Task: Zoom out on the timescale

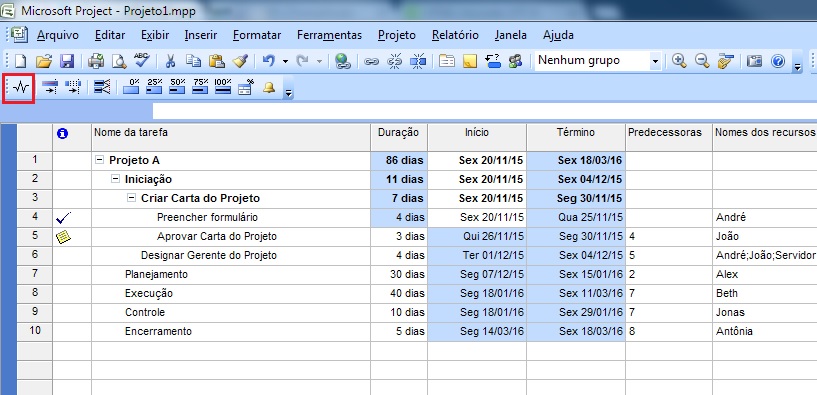Action: click(702, 61)
